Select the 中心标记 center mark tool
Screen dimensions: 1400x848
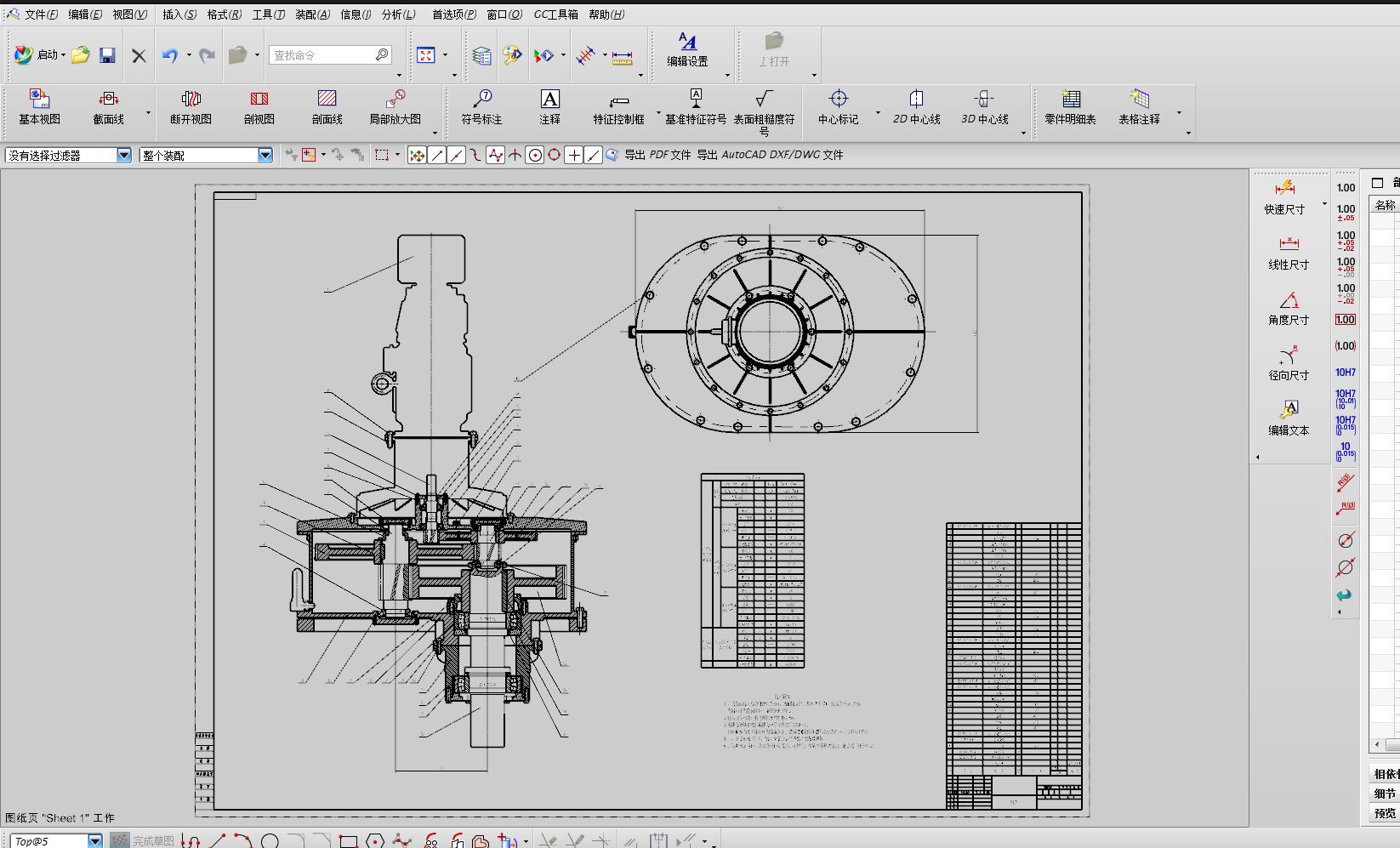click(838, 100)
